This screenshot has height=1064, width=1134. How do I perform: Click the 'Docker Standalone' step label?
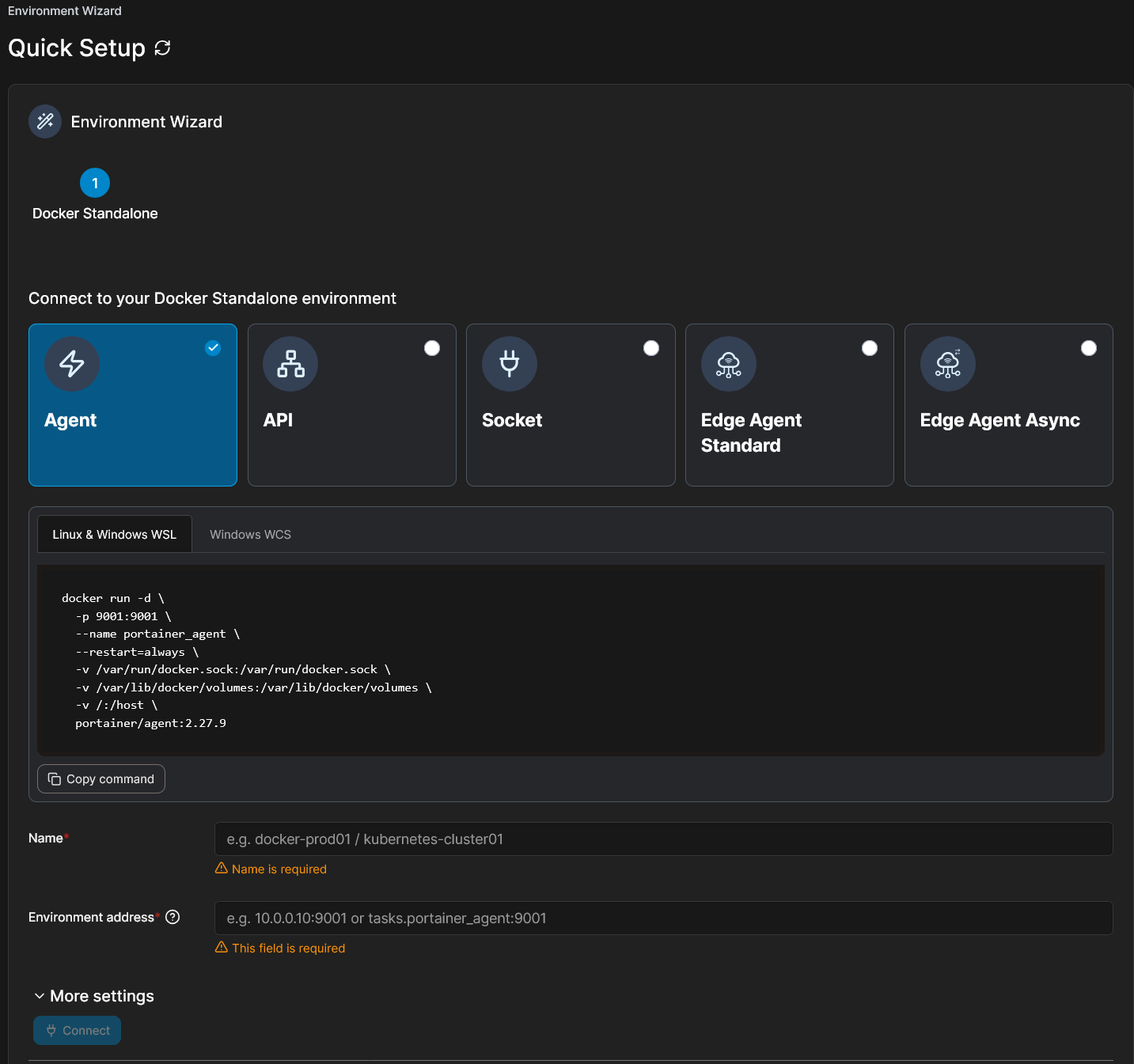point(95,214)
